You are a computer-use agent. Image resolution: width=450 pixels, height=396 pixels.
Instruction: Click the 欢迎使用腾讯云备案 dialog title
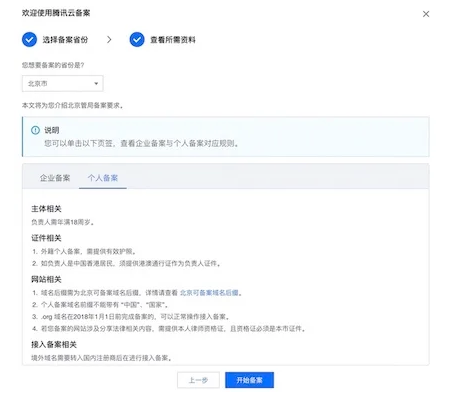pyautogui.click(x=56, y=13)
